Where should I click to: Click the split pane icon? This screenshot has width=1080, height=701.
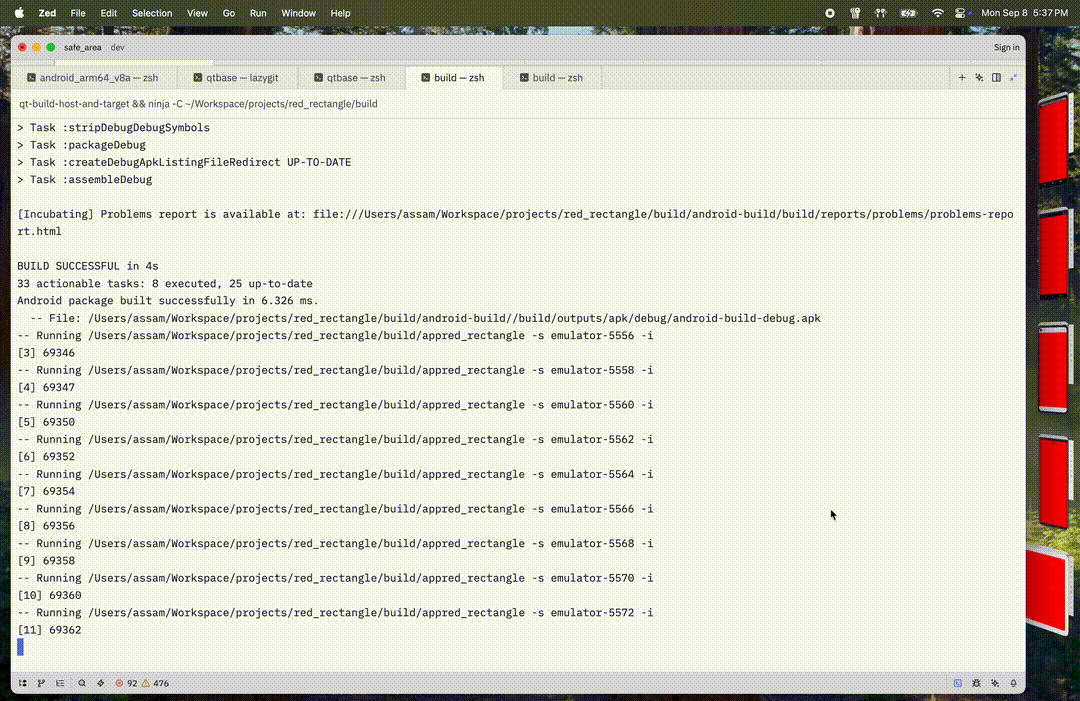(996, 78)
